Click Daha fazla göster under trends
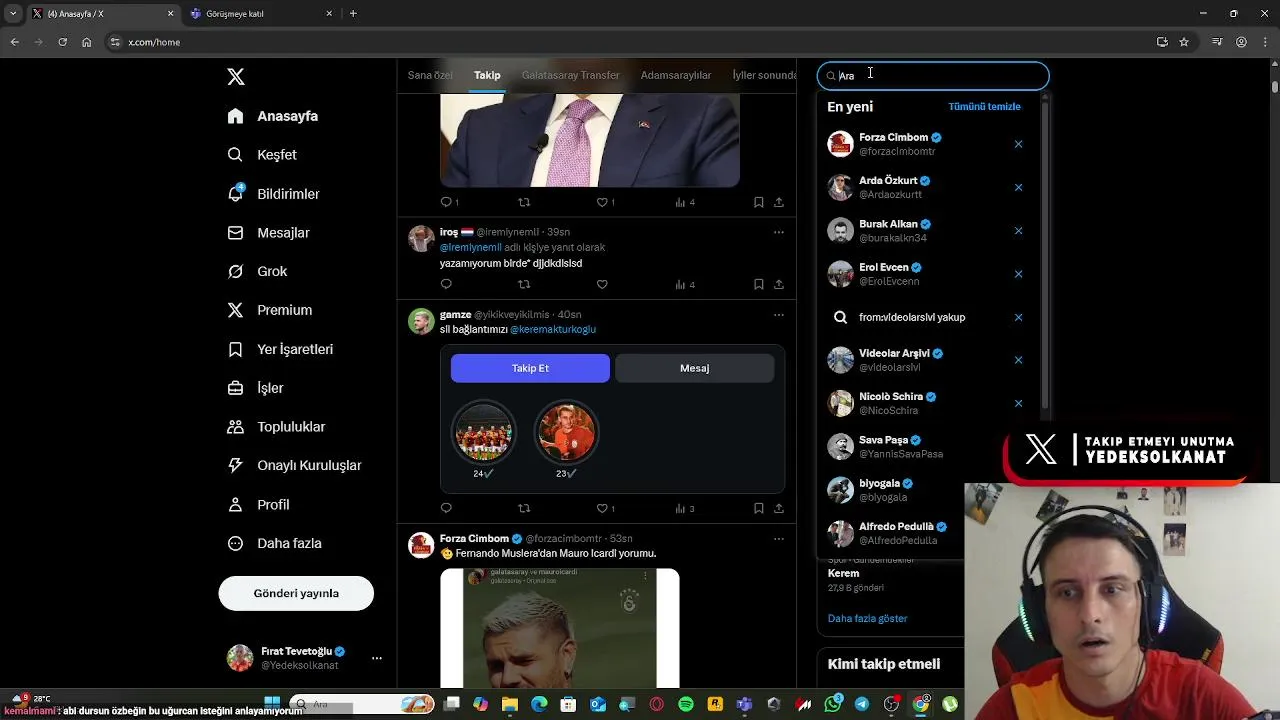1280x720 pixels. pyautogui.click(x=867, y=619)
